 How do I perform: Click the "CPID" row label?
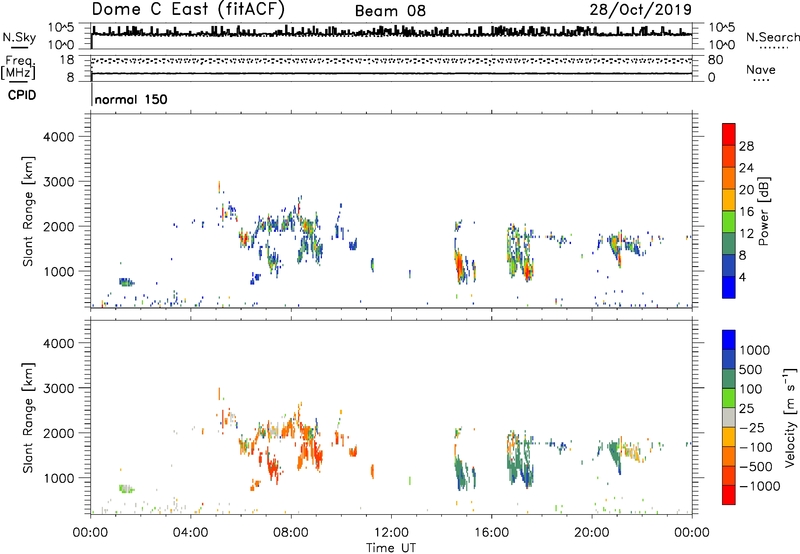click(22, 95)
